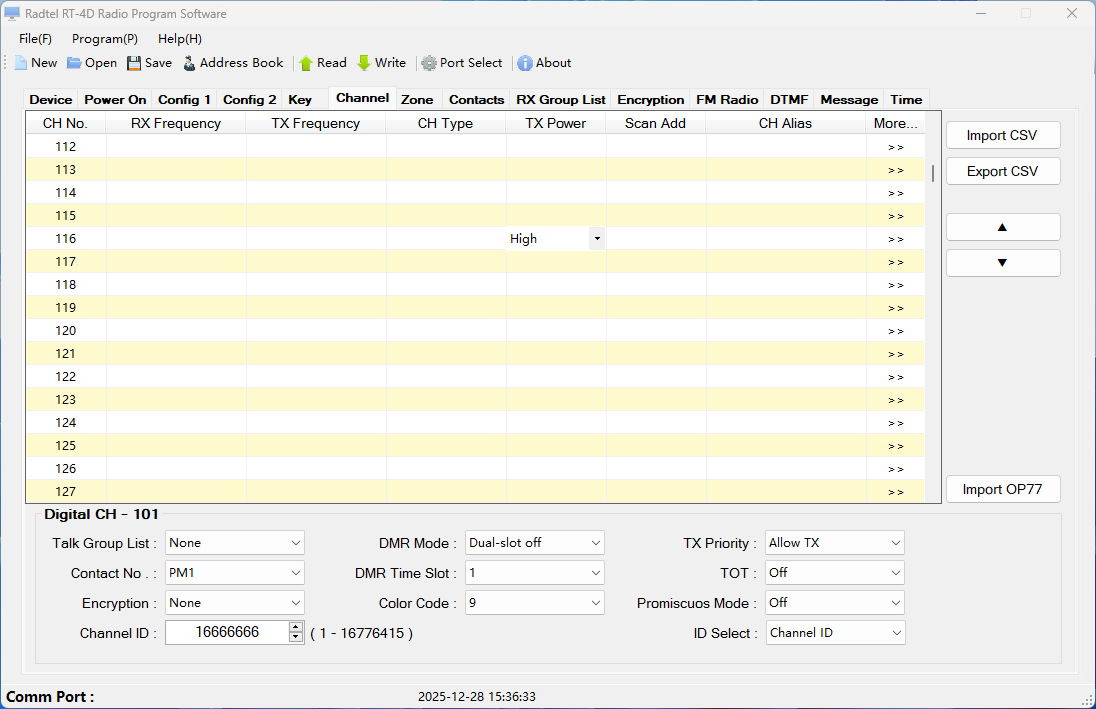The width and height of the screenshot is (1096, 709).
Task: Expand the Color Code dropdown
Action: click(596, 603)
